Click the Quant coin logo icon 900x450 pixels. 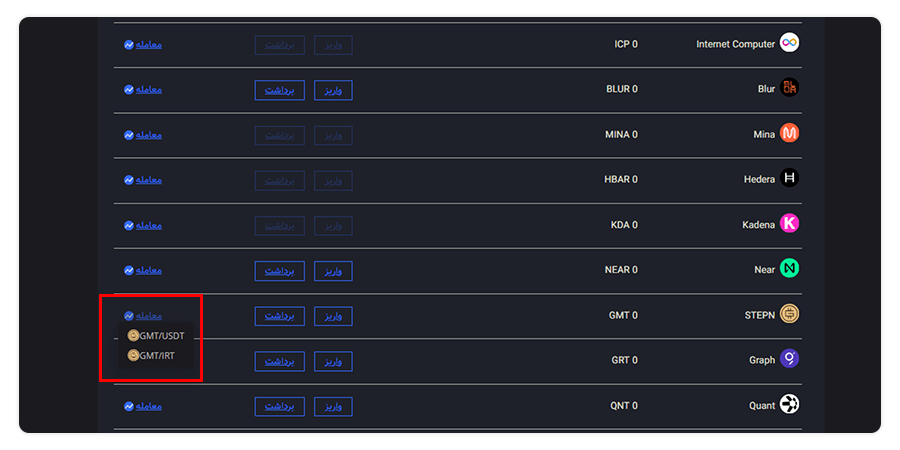[789, 405]
